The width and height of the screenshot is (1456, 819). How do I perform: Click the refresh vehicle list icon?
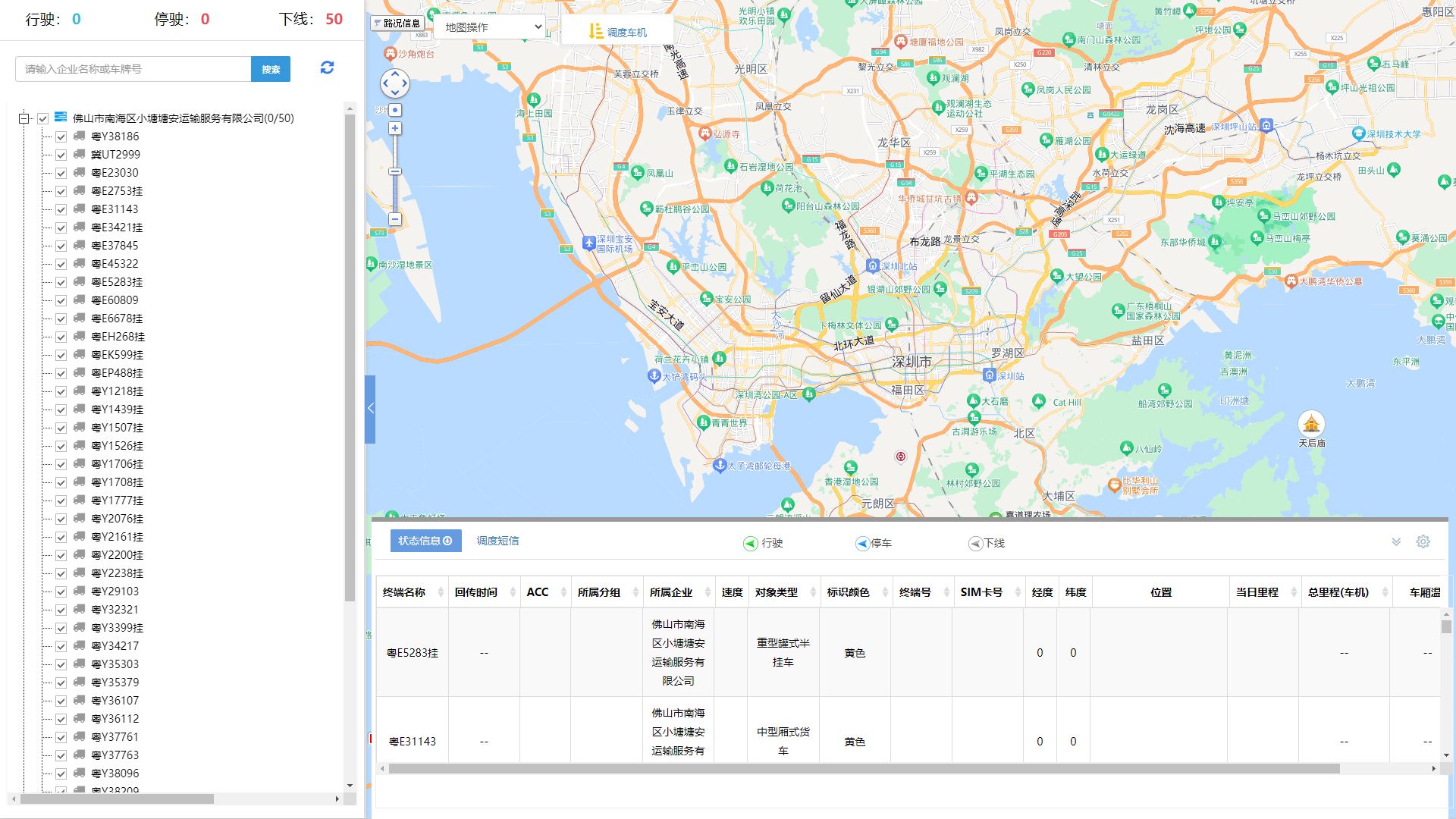327,68
